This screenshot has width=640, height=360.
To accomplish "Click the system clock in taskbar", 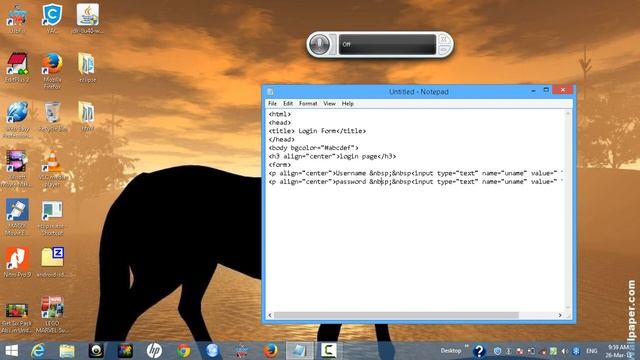I will pyautogui.click(x=619, y=351).
